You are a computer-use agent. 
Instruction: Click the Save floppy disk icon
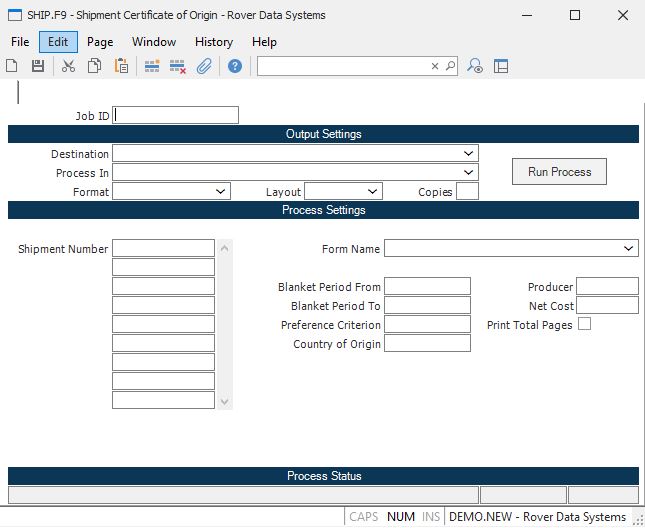38,66
